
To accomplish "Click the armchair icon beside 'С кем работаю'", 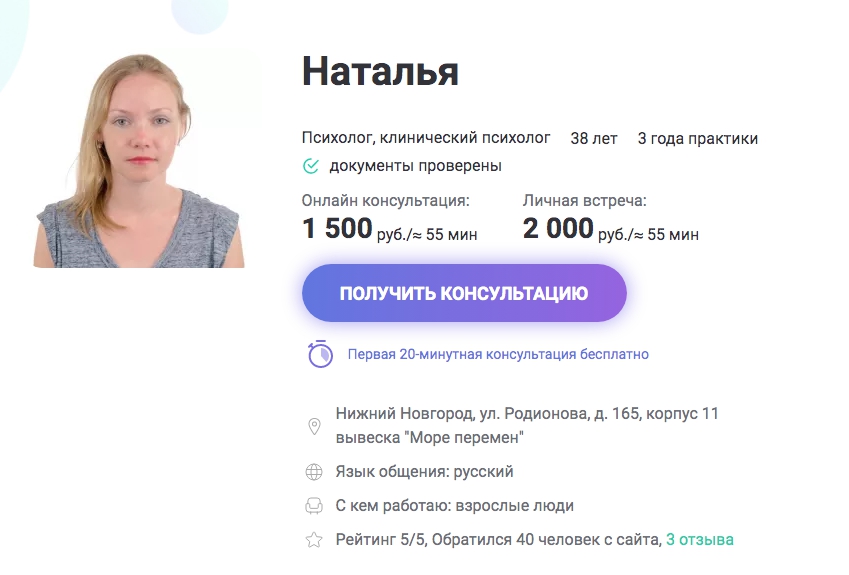I will 314,506.
